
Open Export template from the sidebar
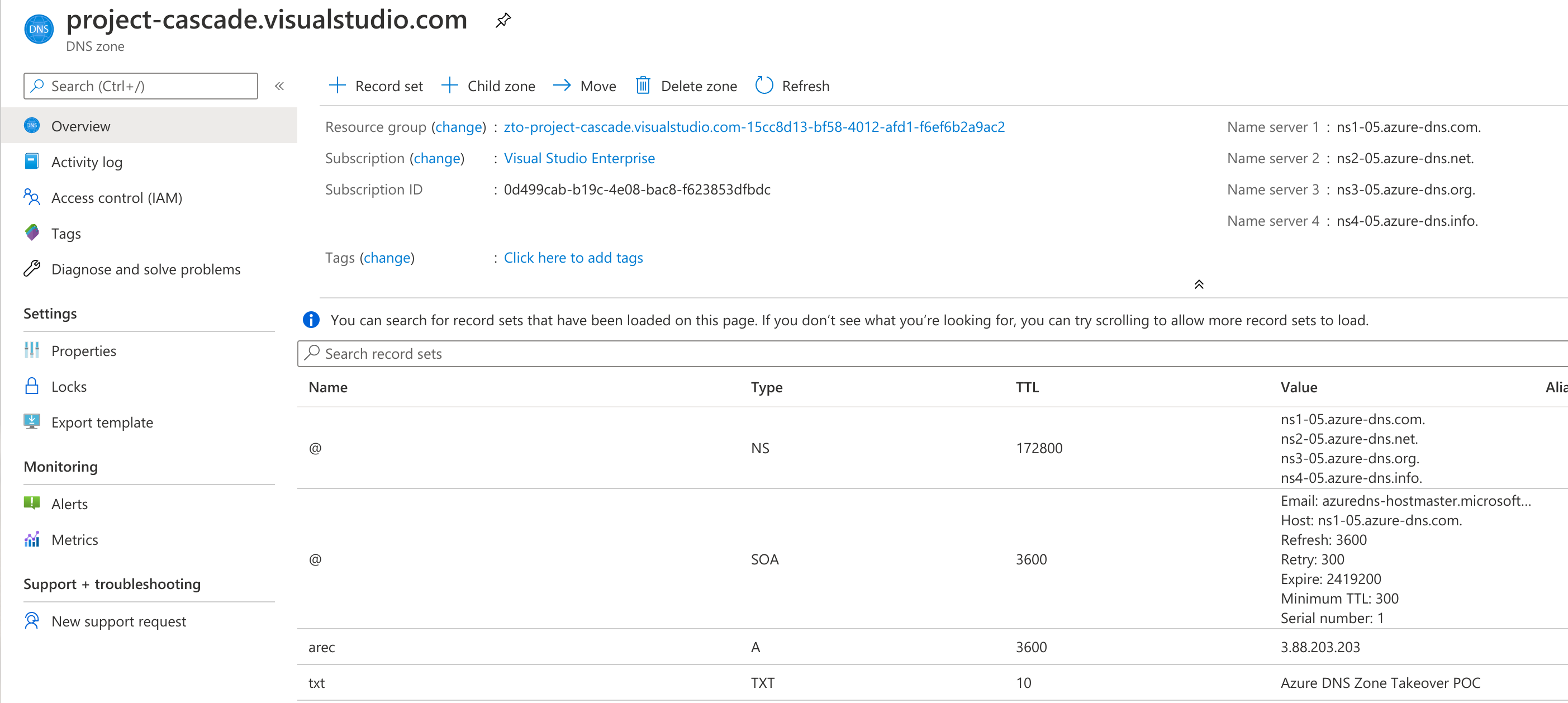(102, 422)
